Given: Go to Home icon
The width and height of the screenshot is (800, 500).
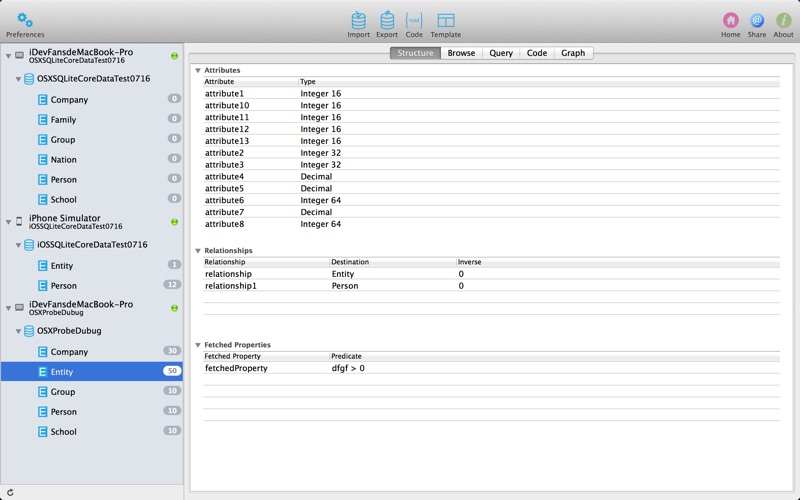Looking at the screenshot, I should [x=731, y=20].
